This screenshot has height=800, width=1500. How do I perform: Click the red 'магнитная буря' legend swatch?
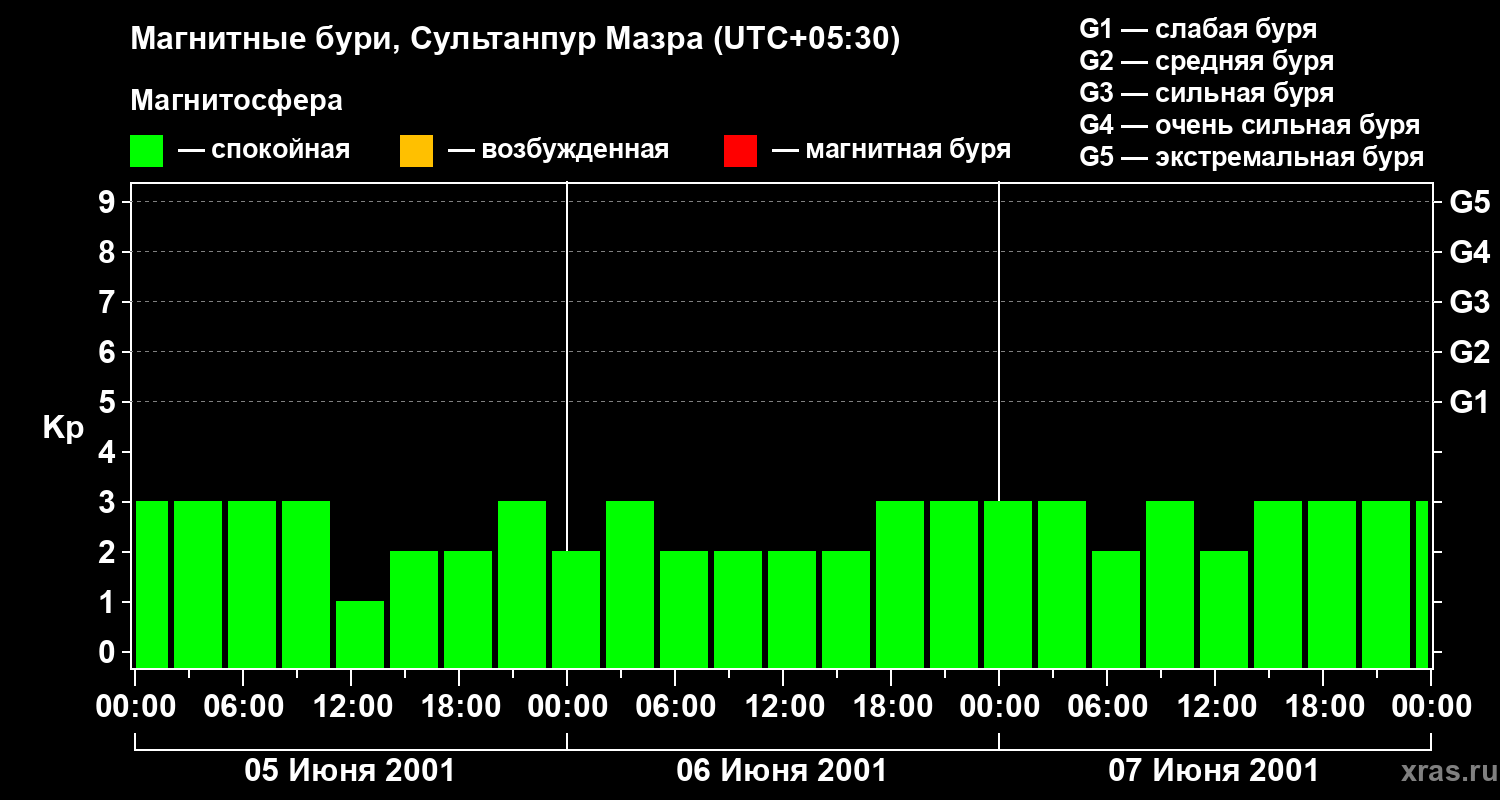pos(740,151)
